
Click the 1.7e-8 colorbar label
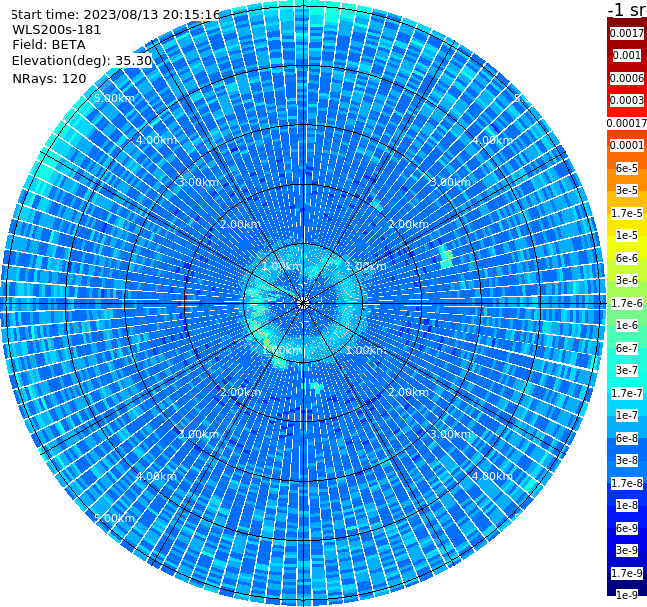tap(627, 483)
